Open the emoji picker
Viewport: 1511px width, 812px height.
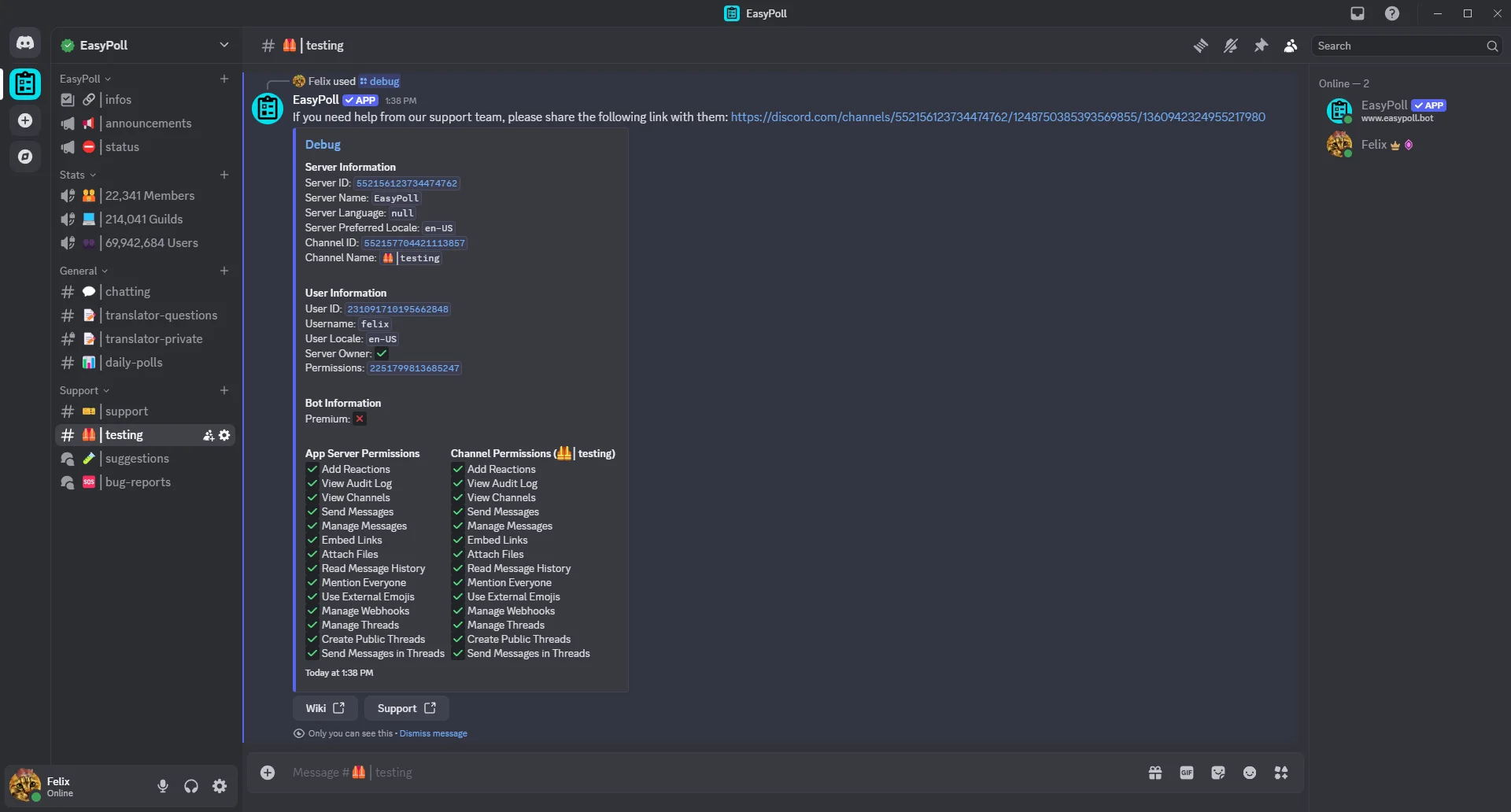pyautogui.click(x=1250, y=773)
